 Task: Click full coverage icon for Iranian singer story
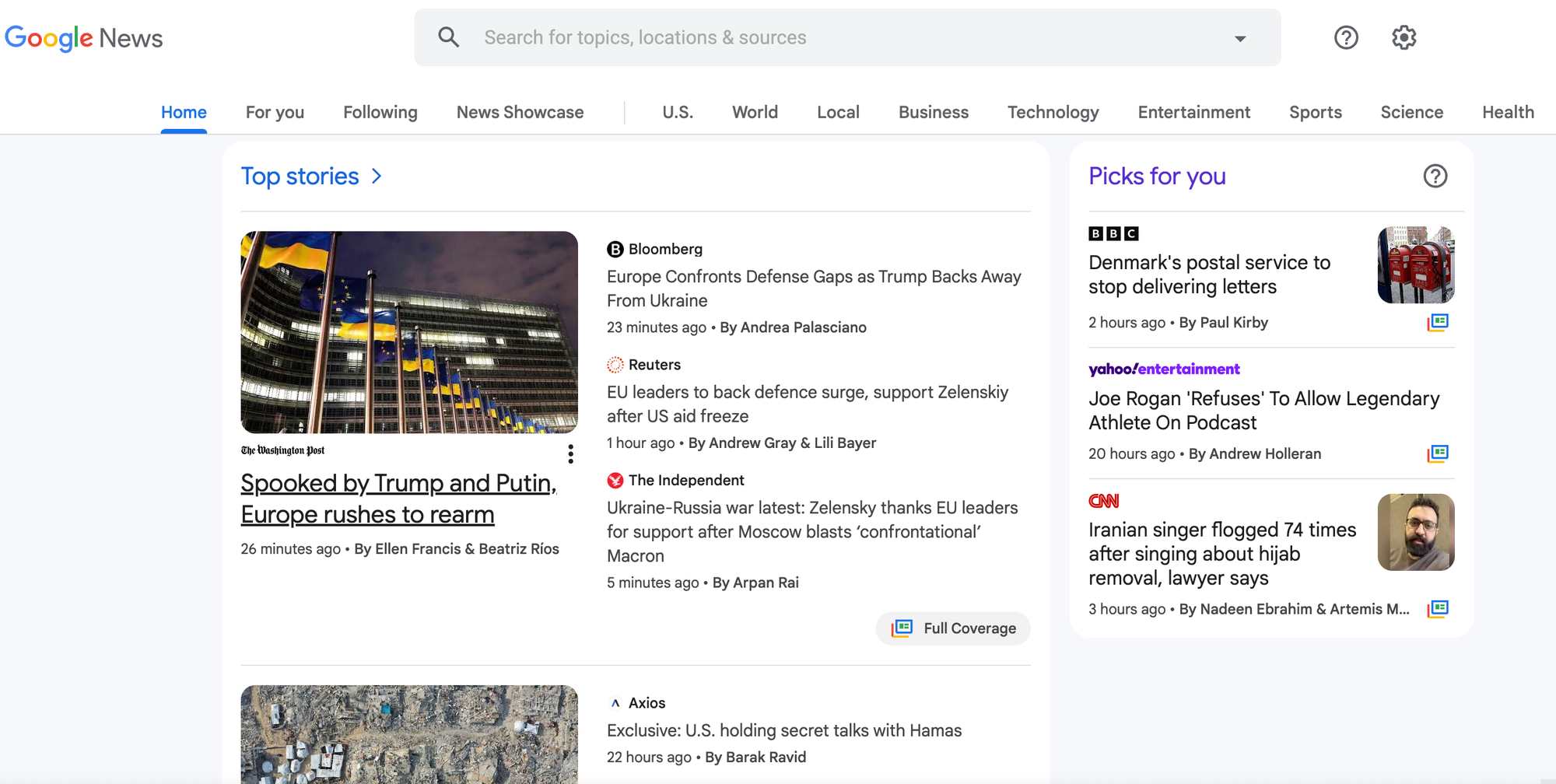1438,609
